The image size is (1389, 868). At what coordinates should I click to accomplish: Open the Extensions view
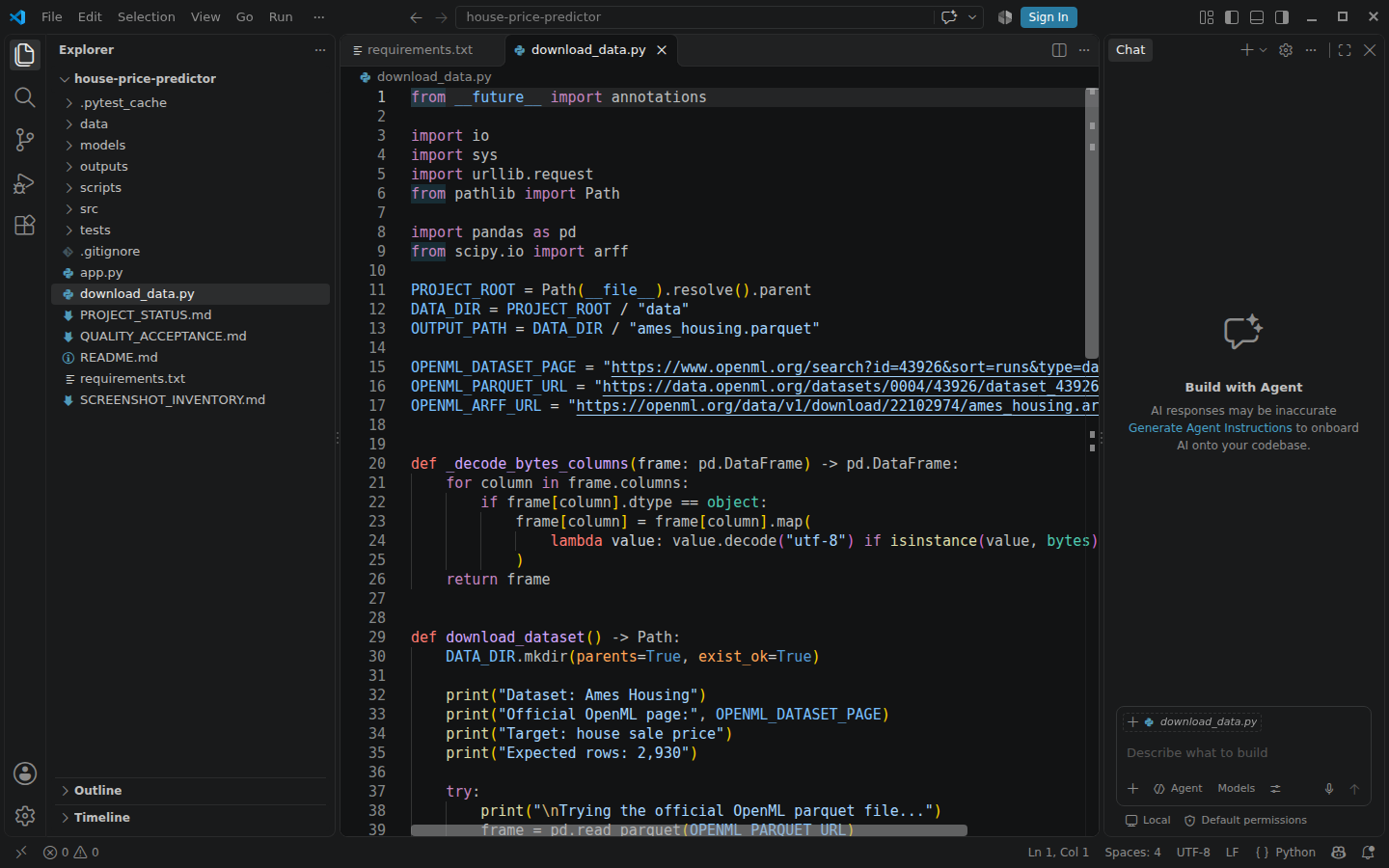coord(25,225)
